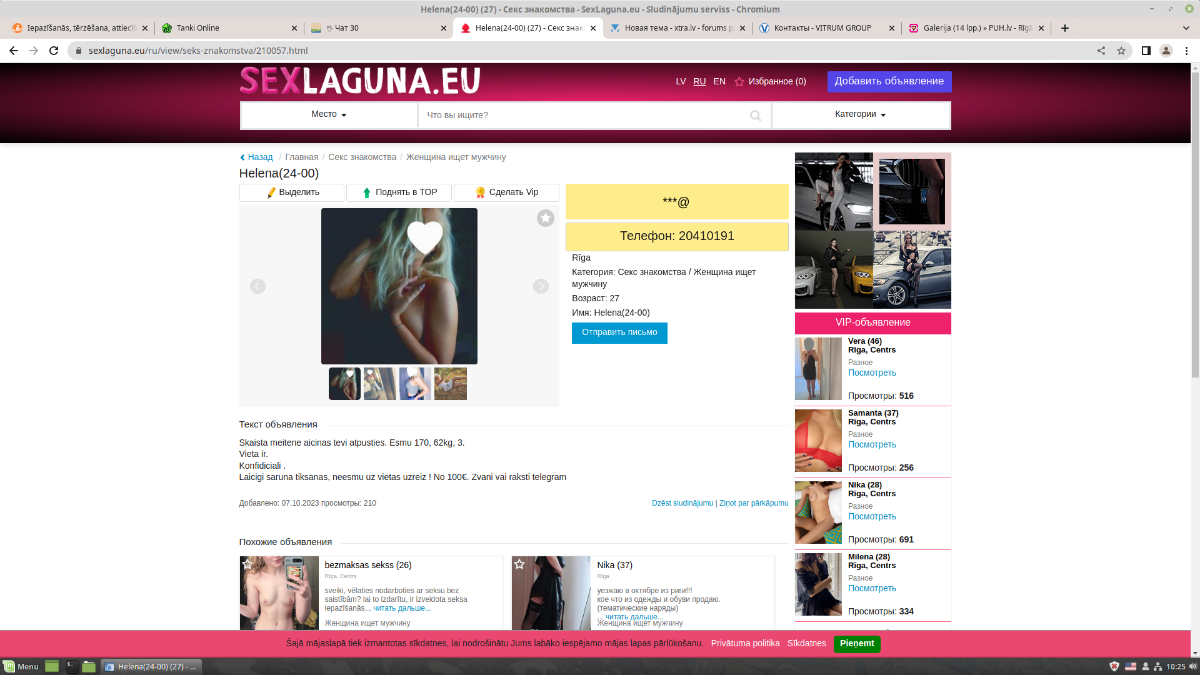Viewport: 1200px width, 675px height.
Task: Click the search magnifier icon in the site search
Action: [x=756, y=115]
